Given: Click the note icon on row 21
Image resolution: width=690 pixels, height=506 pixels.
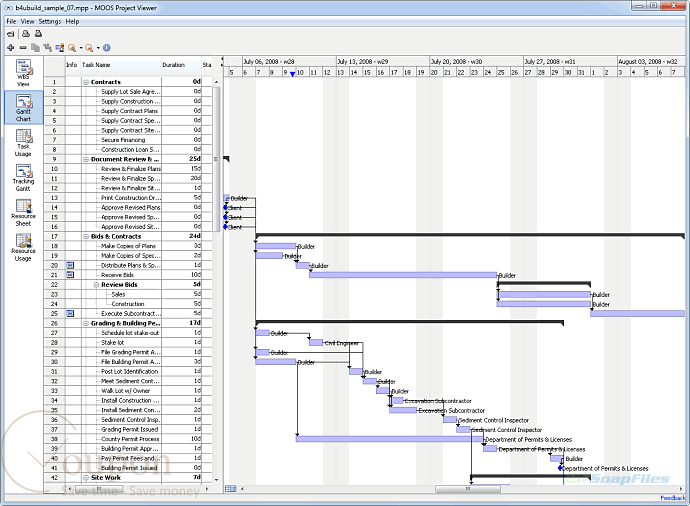Looking at the screenshot, I should (x=70, y=275).
